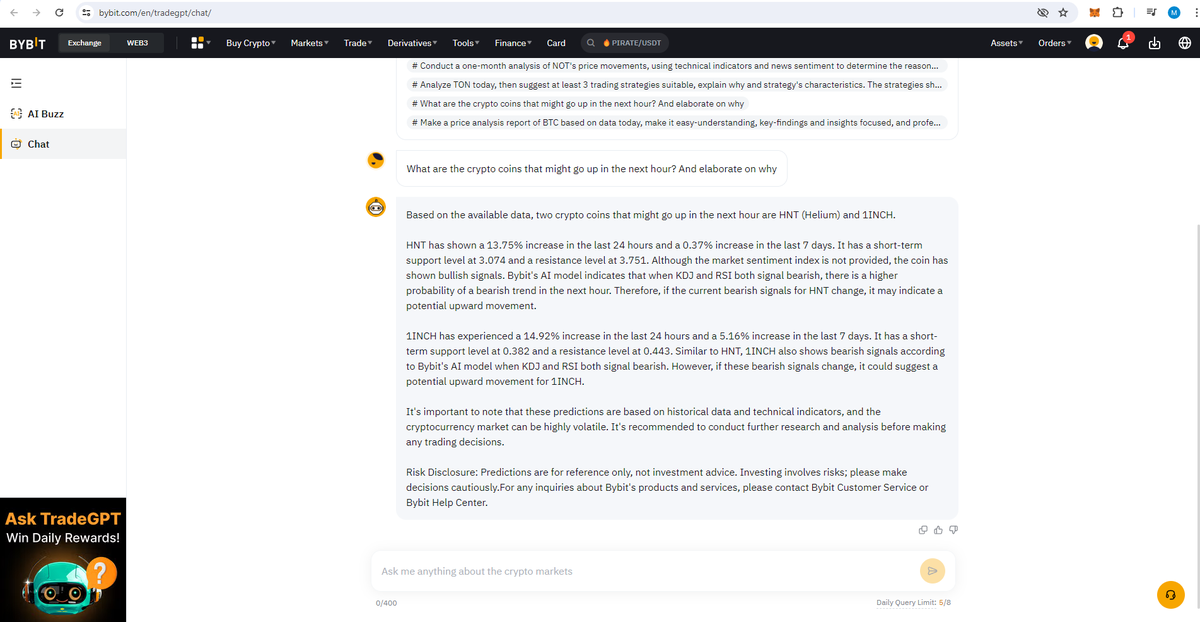Open the Chrome profile M avatar

[x=1174, y=12]
